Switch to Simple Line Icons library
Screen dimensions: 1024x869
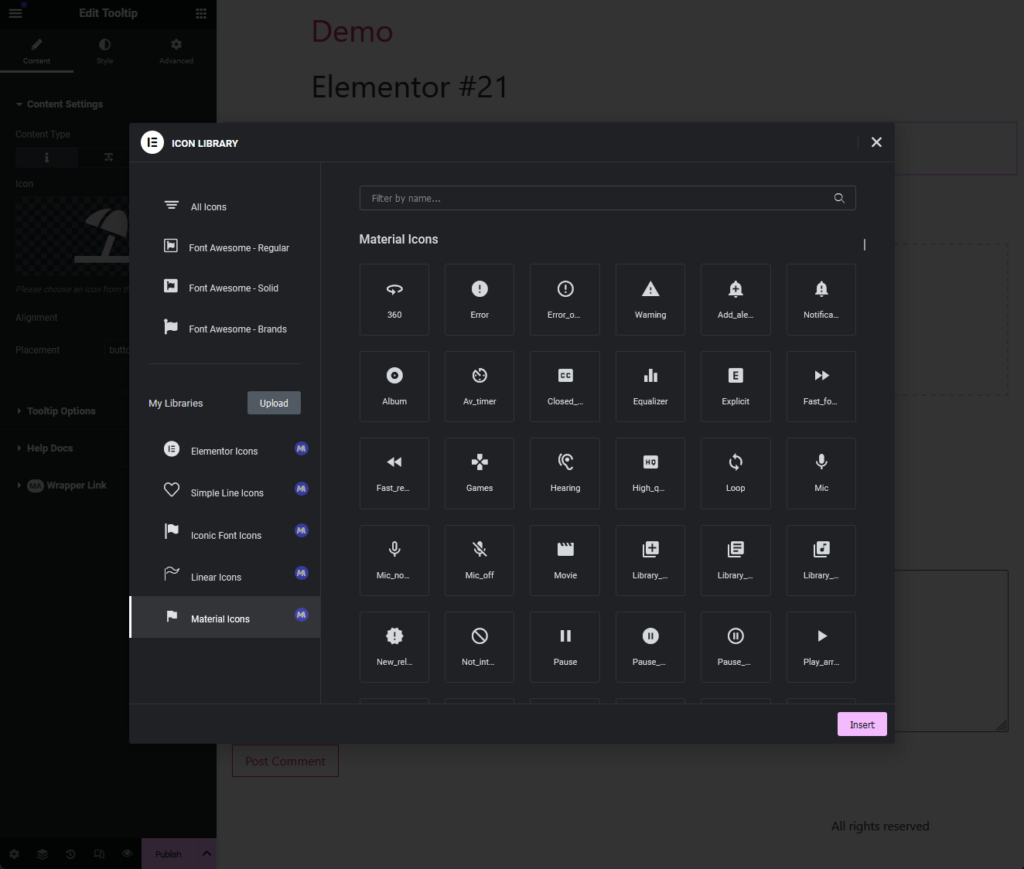coord(225,492)
